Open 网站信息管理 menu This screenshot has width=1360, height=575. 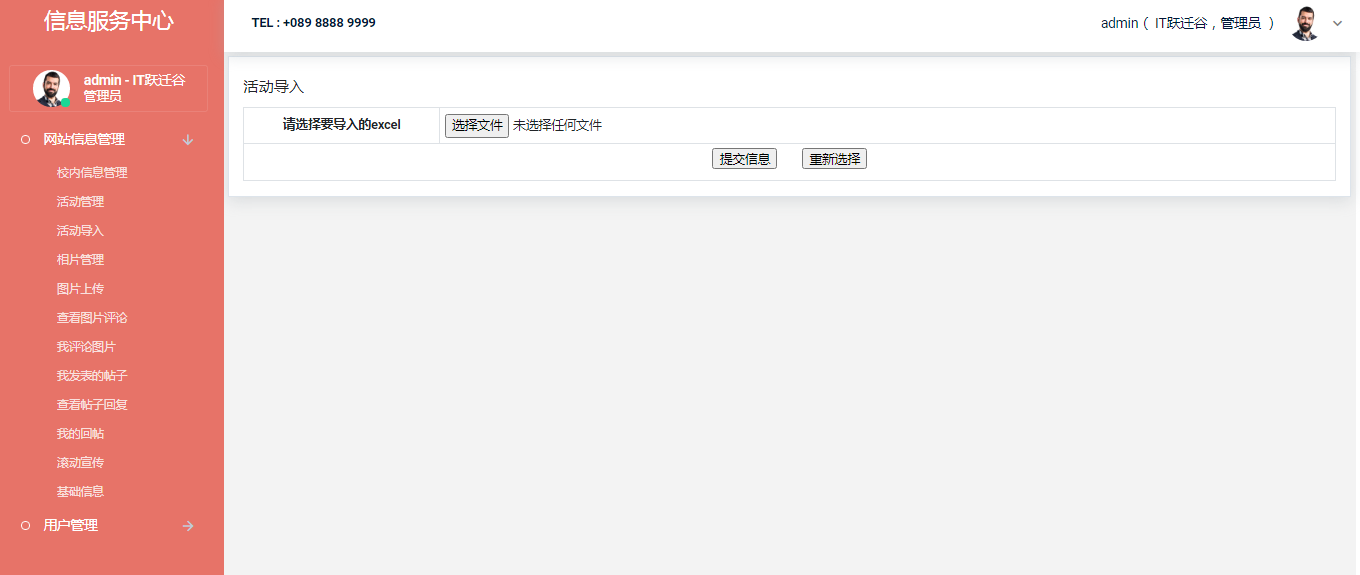click(x=84, y=140)
